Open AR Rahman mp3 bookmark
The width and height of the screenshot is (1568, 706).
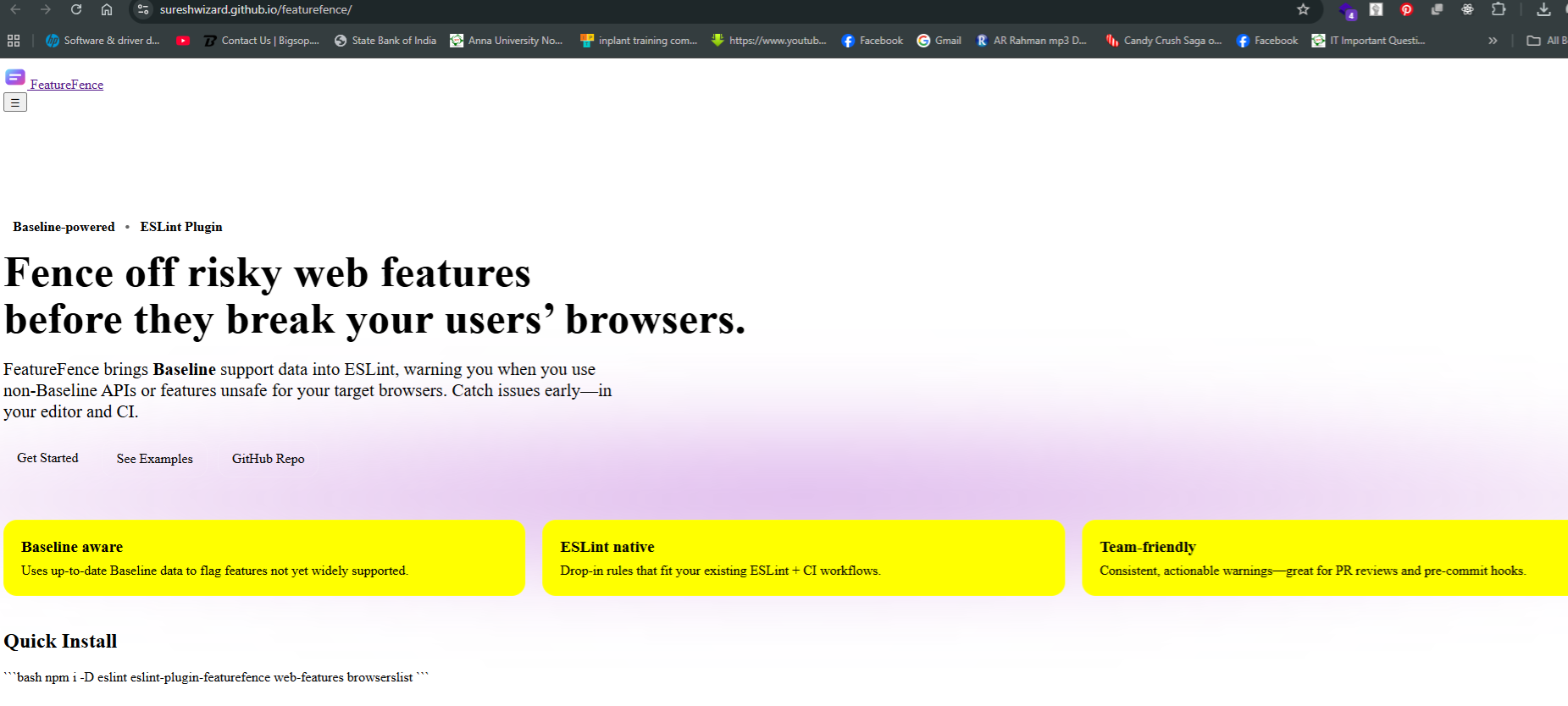click(1031, 41)
